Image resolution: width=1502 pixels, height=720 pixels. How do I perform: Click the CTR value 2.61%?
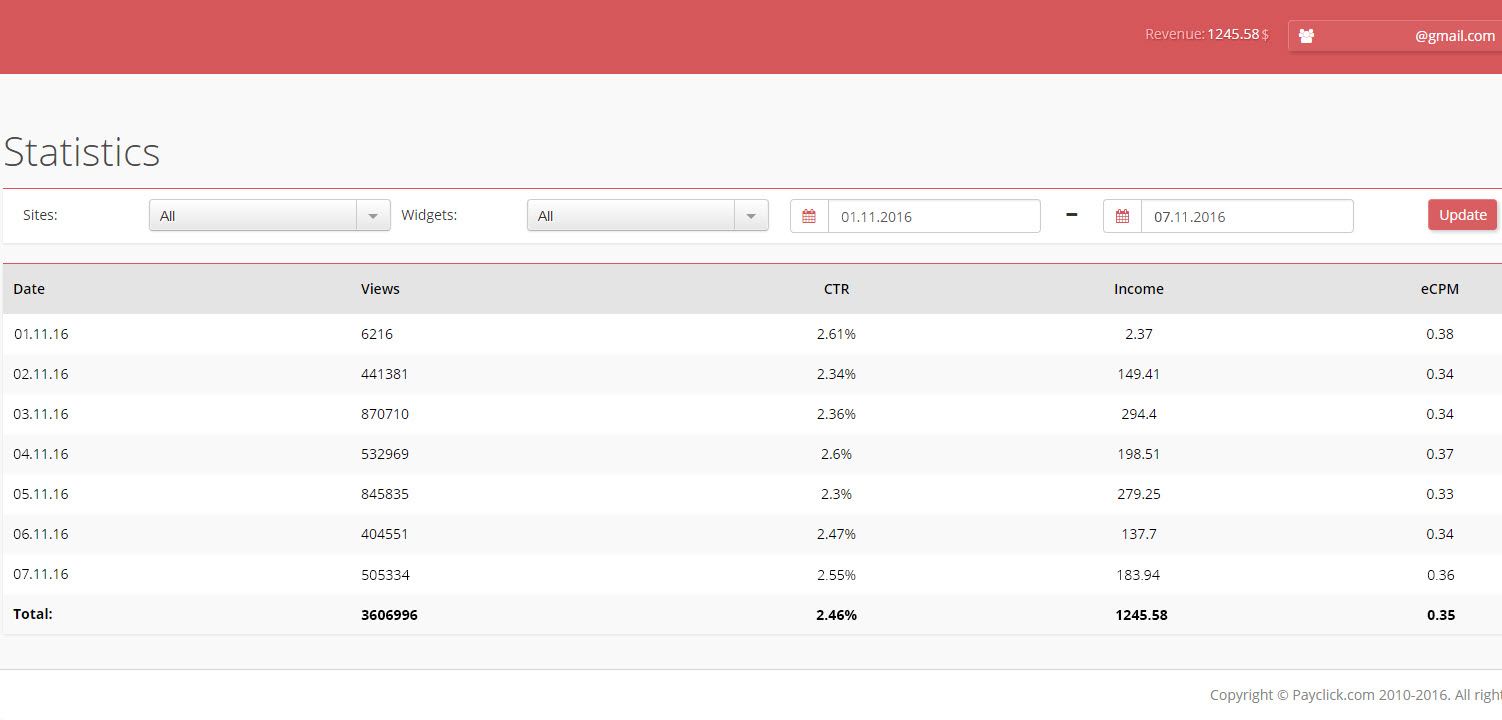(x=836, y=334)
